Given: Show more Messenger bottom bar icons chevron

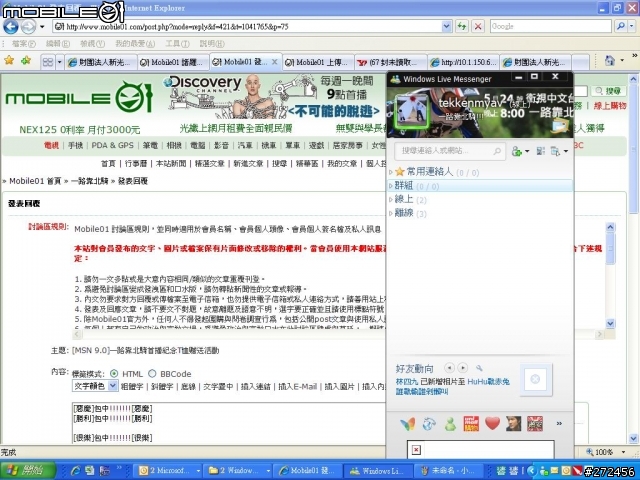Looking at the screenshot, I should (x=559, y=424).
